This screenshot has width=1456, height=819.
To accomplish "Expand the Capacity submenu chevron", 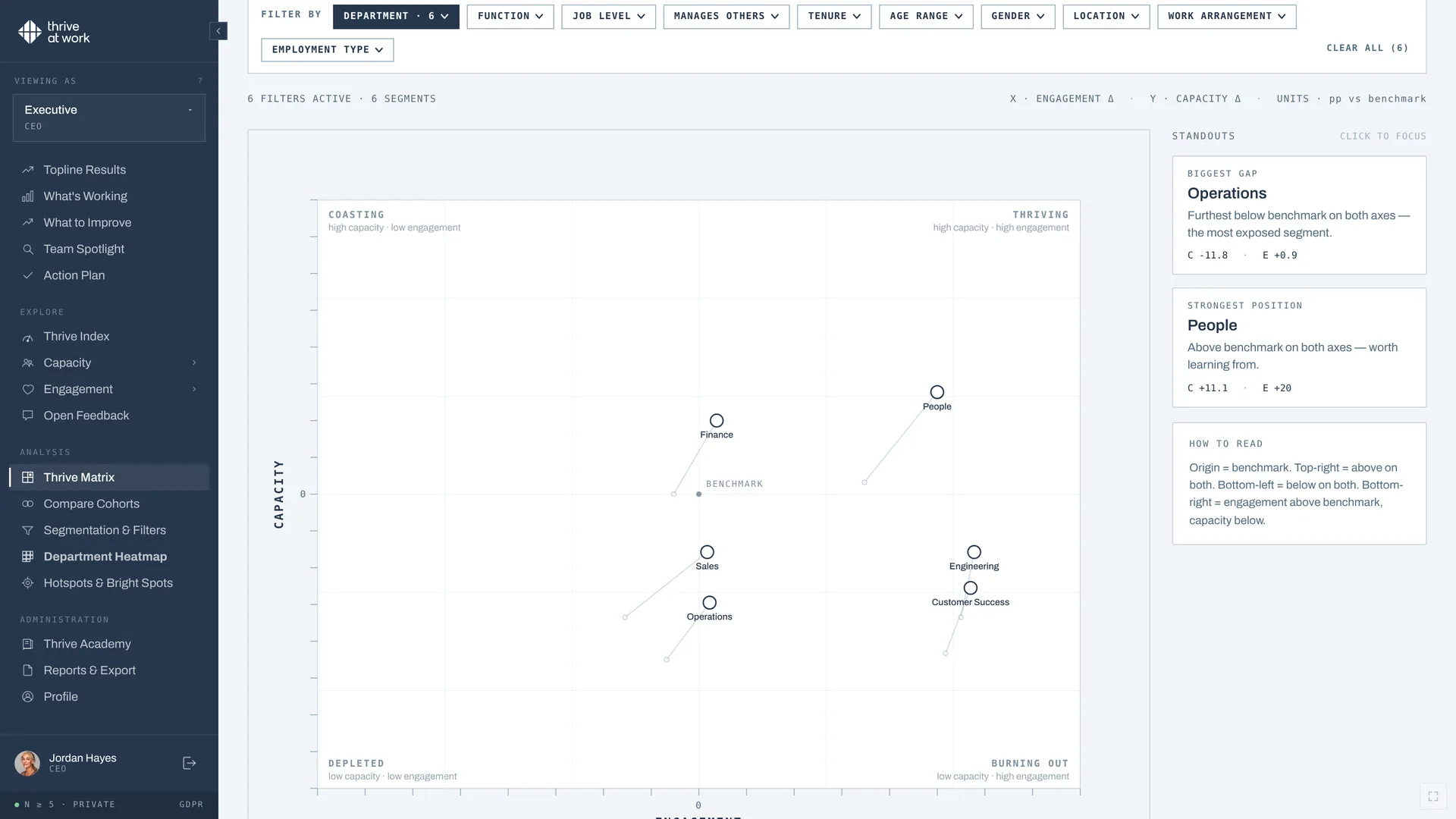I will pos(194,363).
